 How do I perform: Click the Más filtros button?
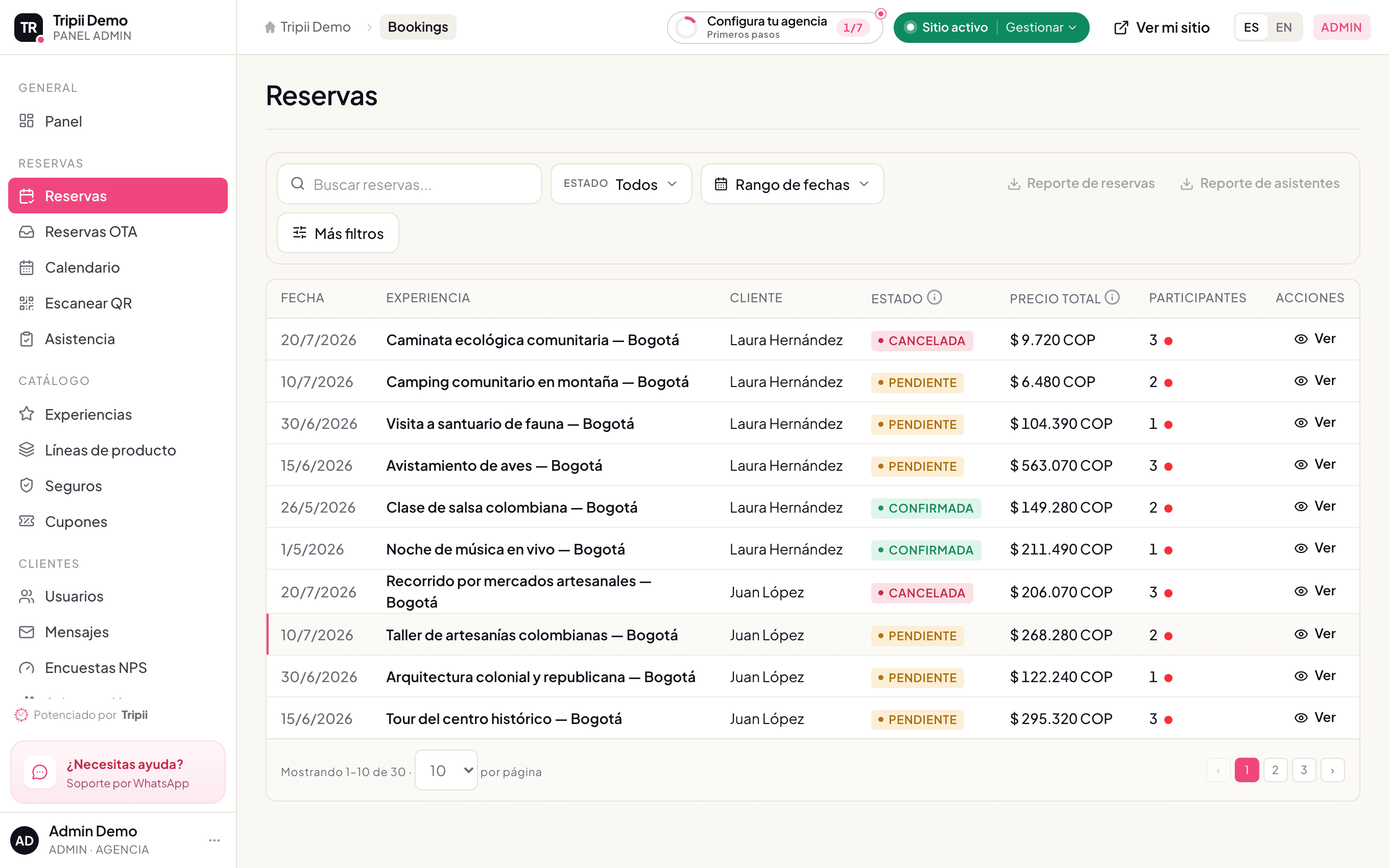click(338, 233)
